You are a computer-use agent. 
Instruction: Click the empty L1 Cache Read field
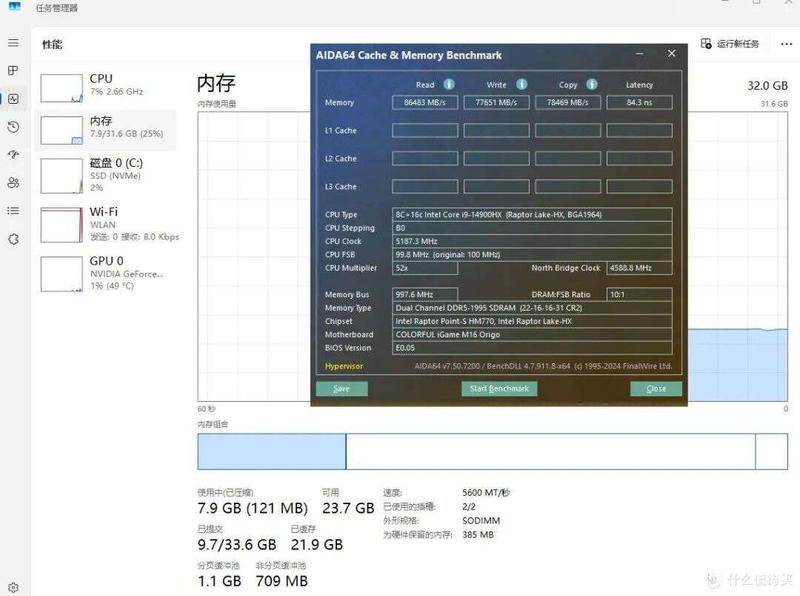click(424, 131)
